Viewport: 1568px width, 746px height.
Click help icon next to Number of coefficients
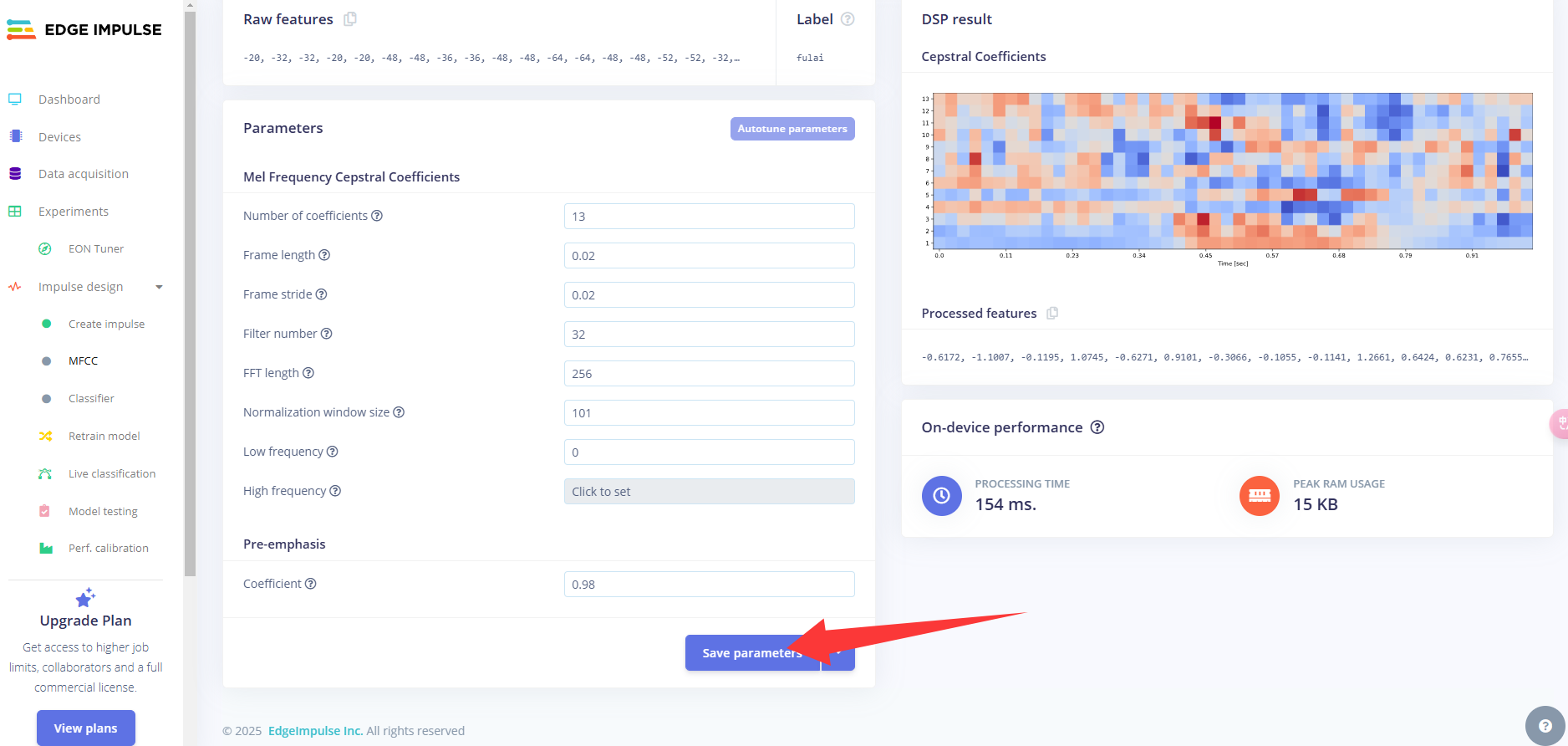[x=377, y=216]
